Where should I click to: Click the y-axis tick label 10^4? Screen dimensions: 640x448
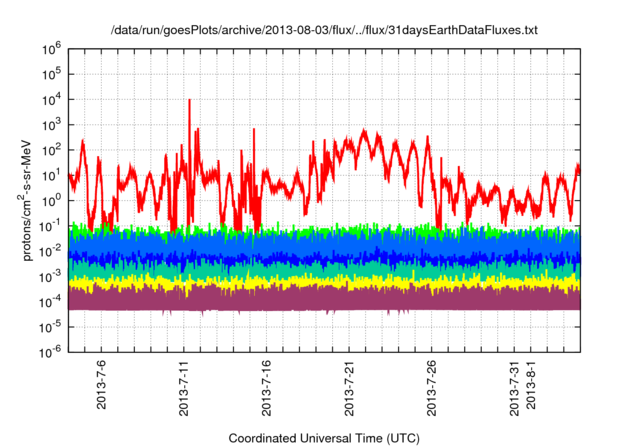[51, 100]
